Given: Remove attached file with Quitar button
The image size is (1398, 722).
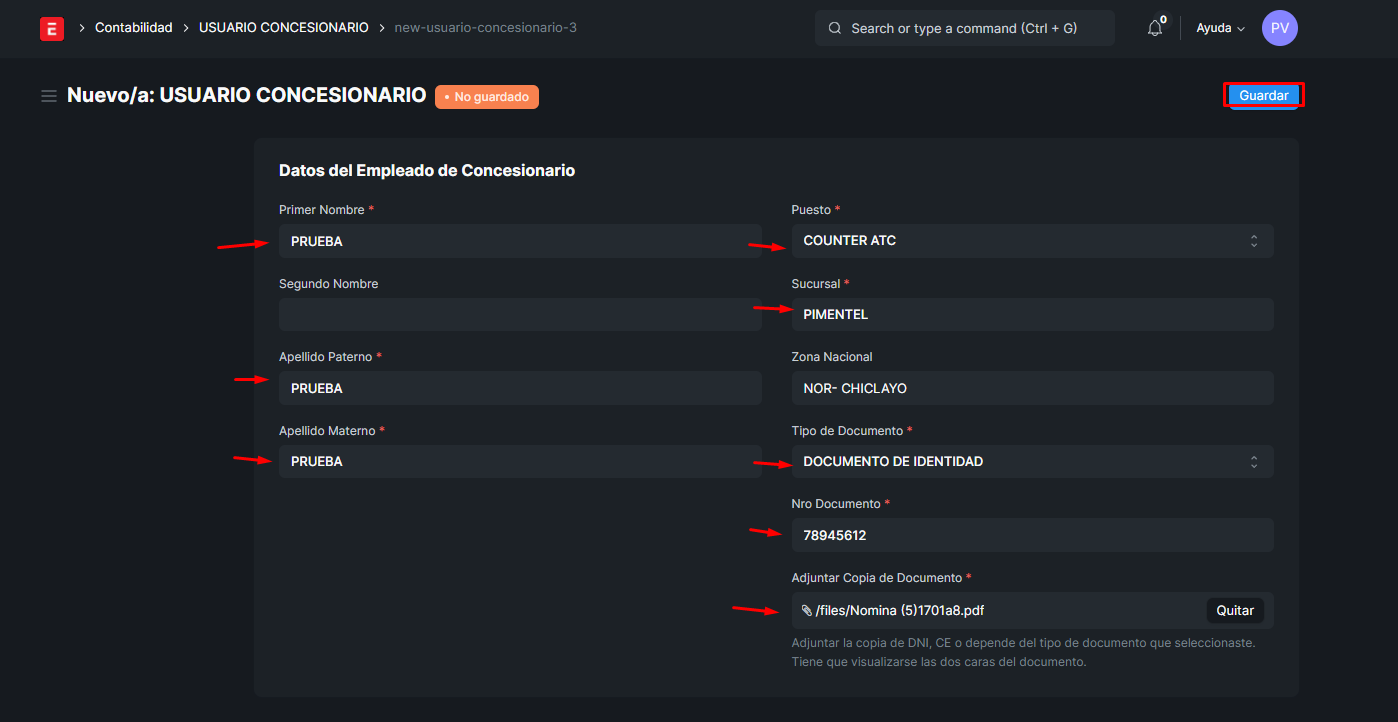Looking at the screenshot, I should click(x=1235, y=610).
